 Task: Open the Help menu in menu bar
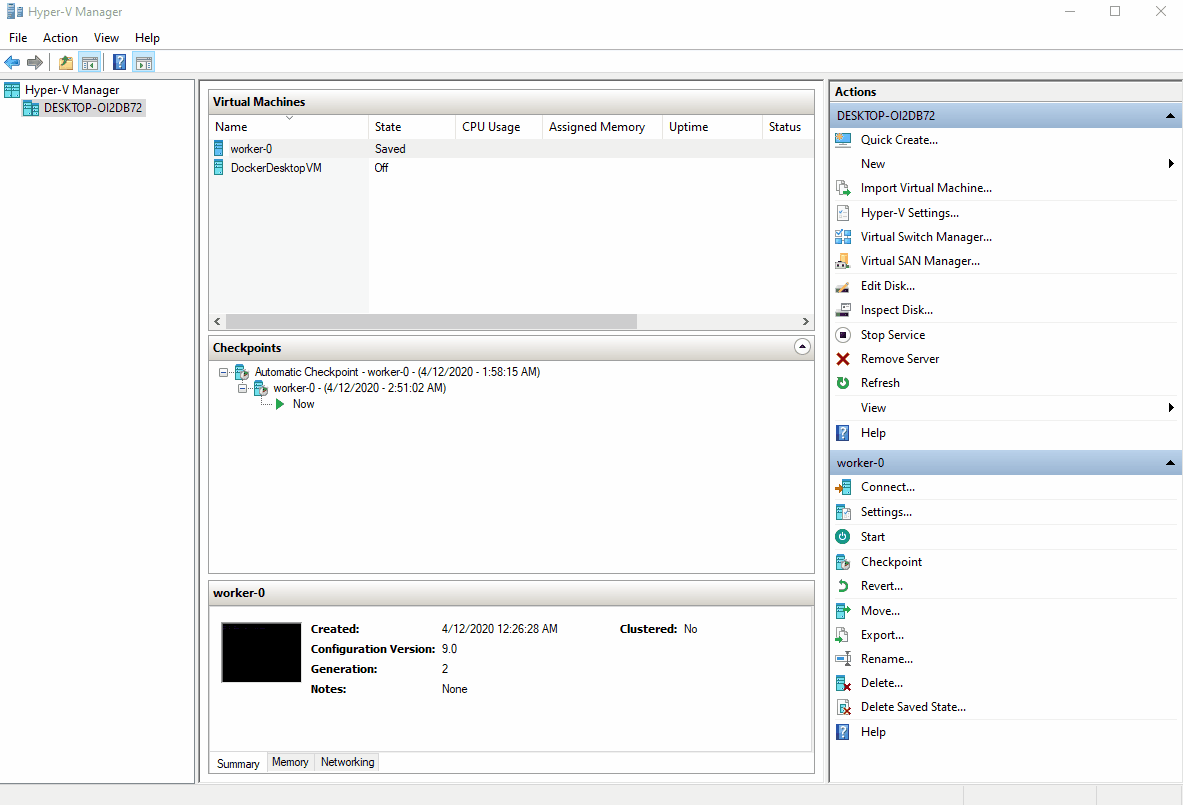click(147, 38)
